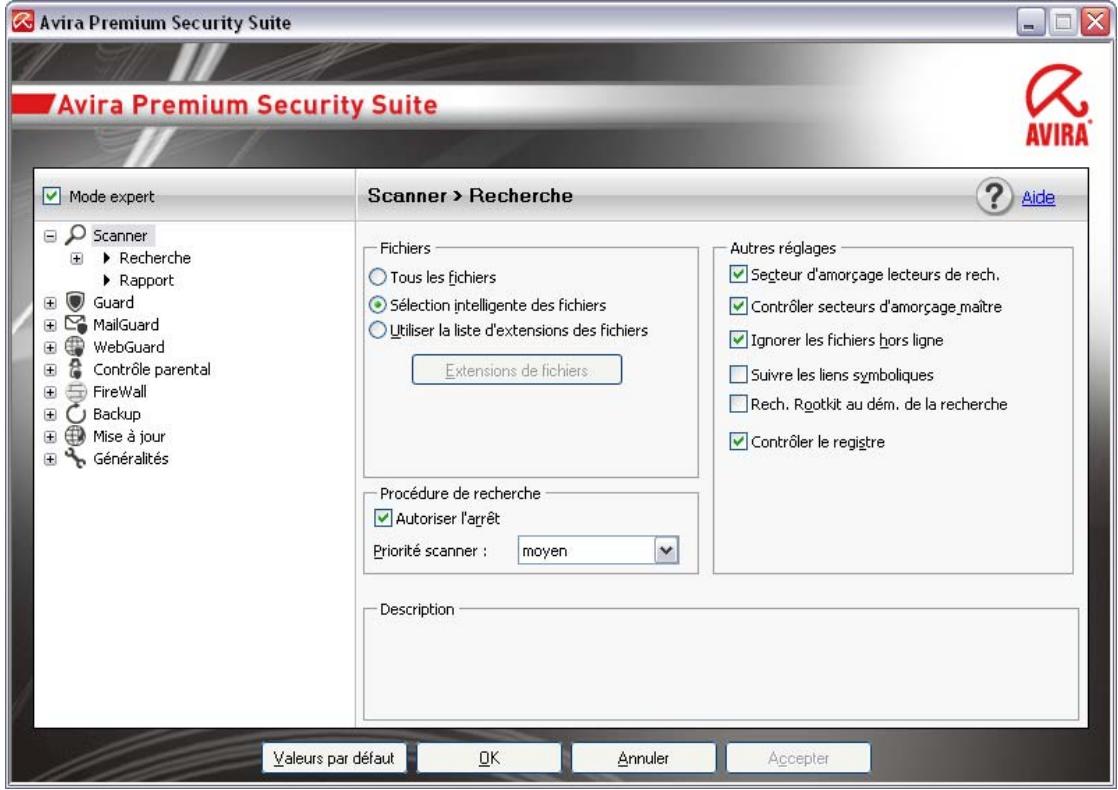The image size is (1118, 790).
Task: Expand the FireWall tree node
Action: [50, 392]
